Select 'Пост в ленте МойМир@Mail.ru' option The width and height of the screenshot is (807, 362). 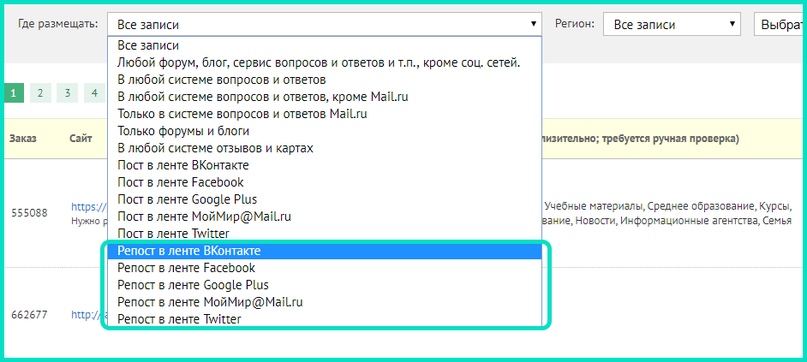[x=324, y=216]
